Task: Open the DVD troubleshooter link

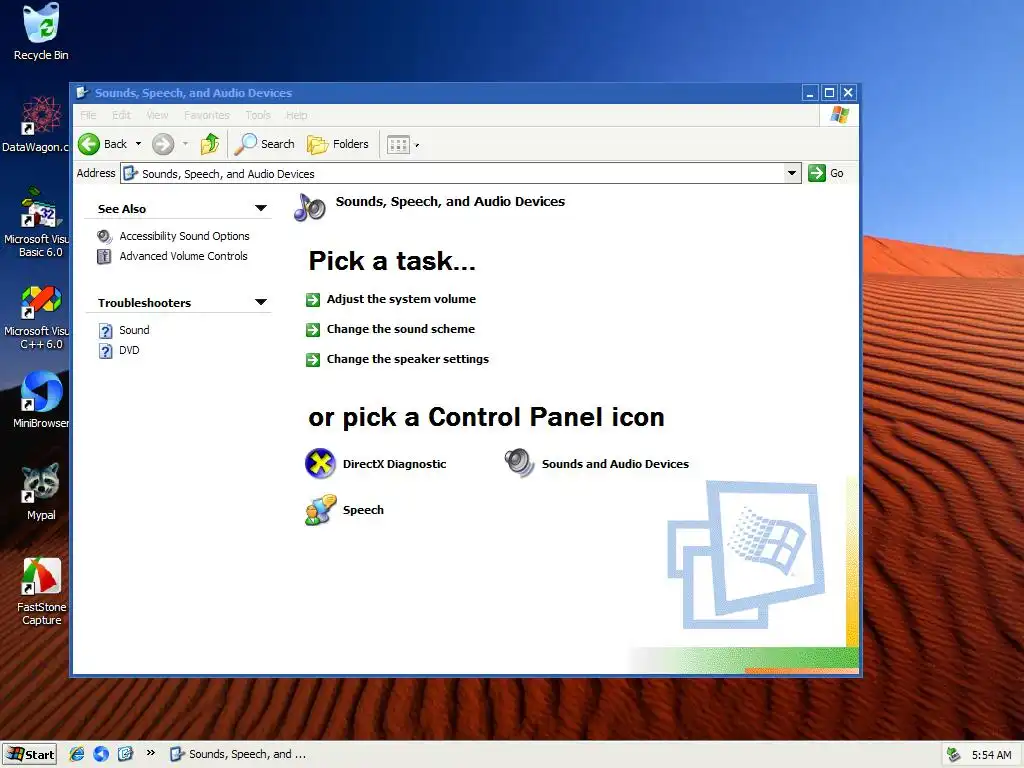Action: pyautogui.click(x=129, y=351)
